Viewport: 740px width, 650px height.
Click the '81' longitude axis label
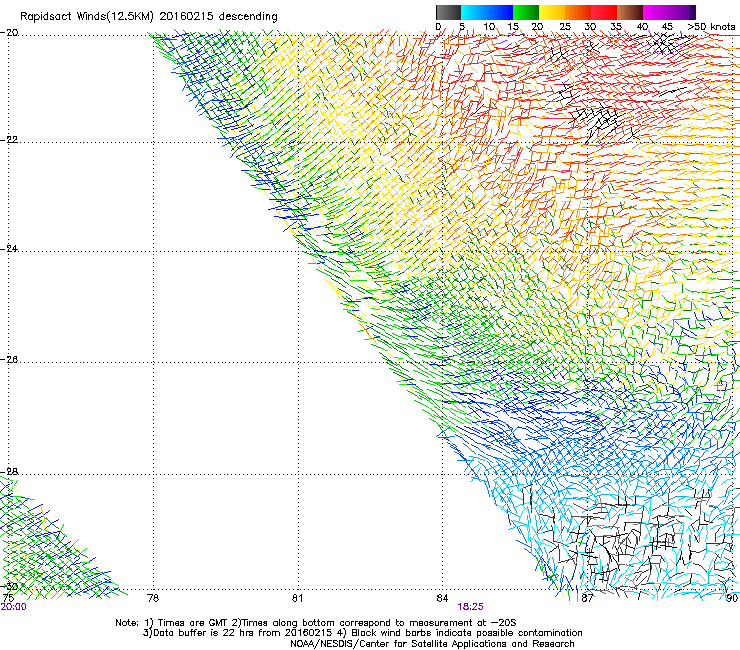pyautogui.click(x=297, y=598)
